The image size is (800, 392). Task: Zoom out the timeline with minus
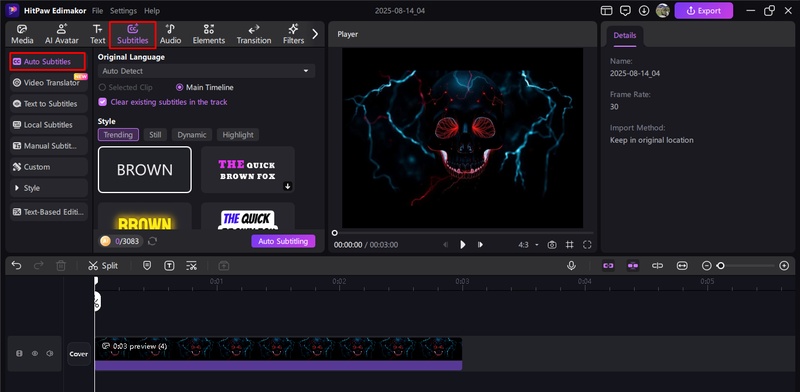tap(707, 265)
